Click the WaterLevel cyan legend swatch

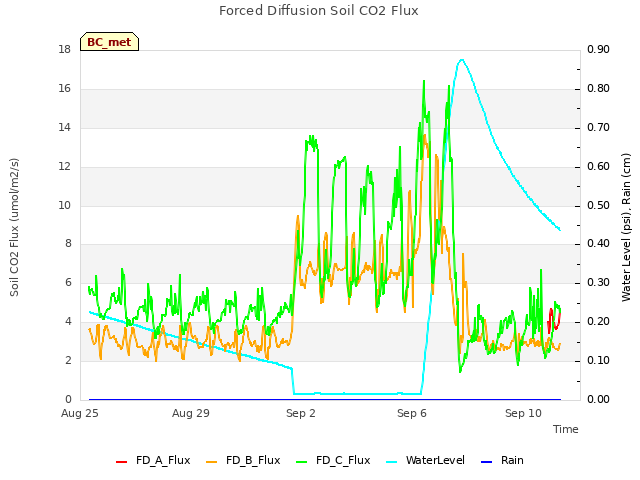click(x=391, y=462)
